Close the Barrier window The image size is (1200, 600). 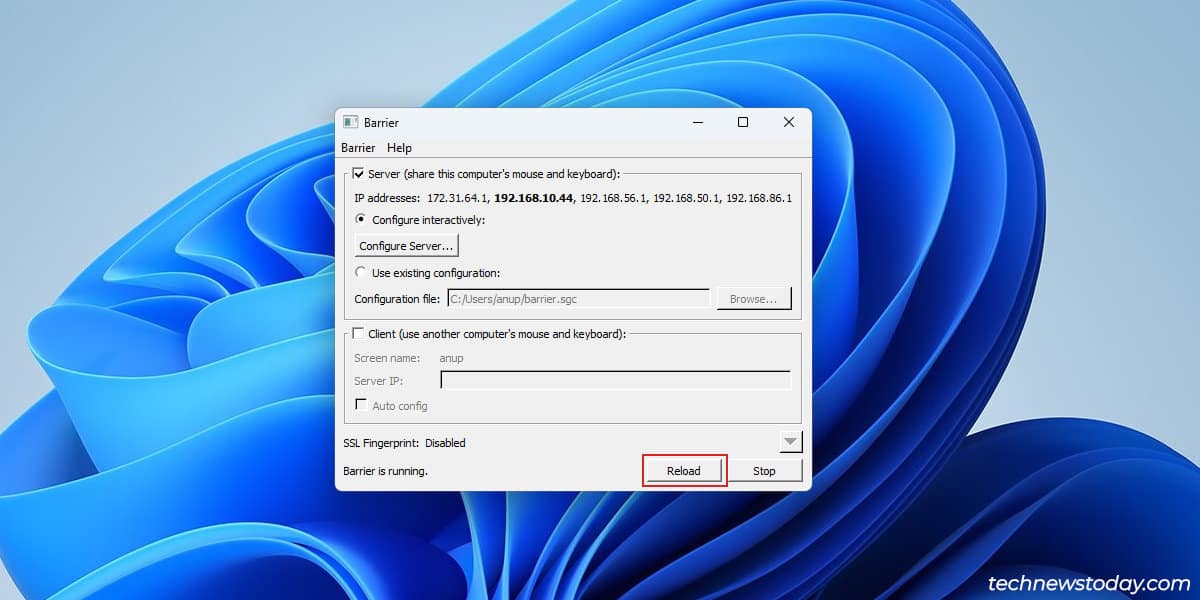point(789,122)
